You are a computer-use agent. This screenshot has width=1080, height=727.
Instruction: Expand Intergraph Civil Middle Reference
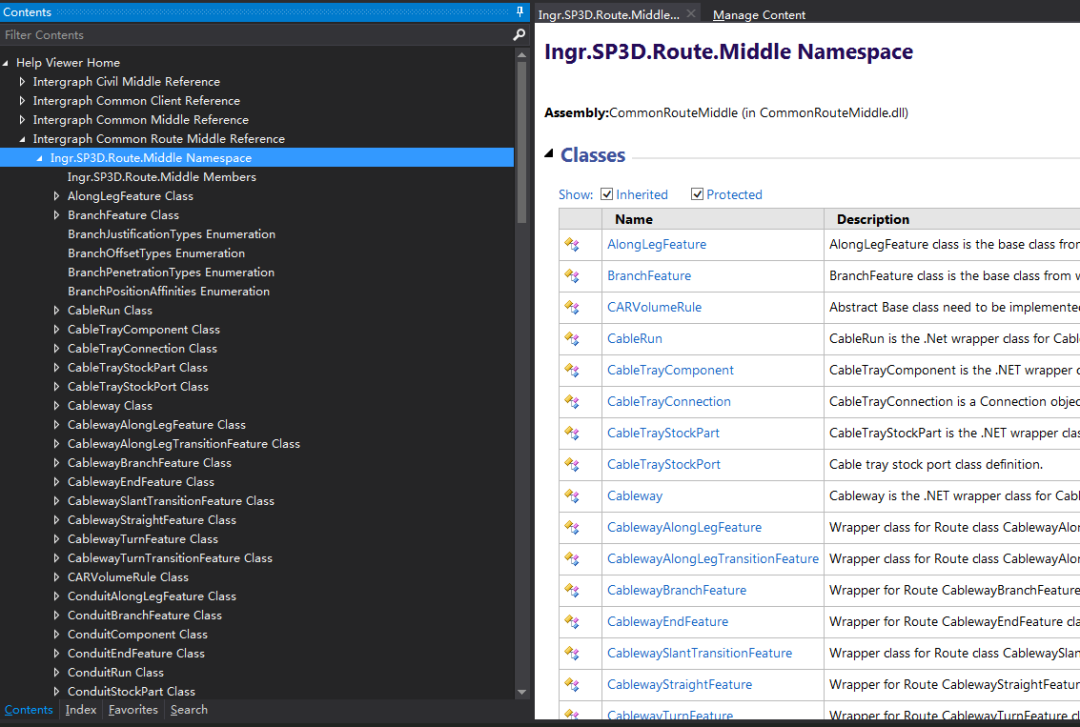(22, 81)
